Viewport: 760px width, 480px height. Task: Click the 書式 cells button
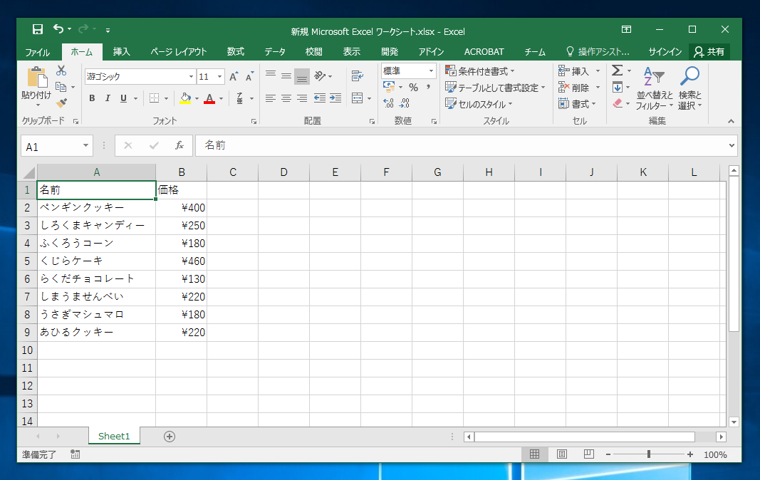coord(577,104)
